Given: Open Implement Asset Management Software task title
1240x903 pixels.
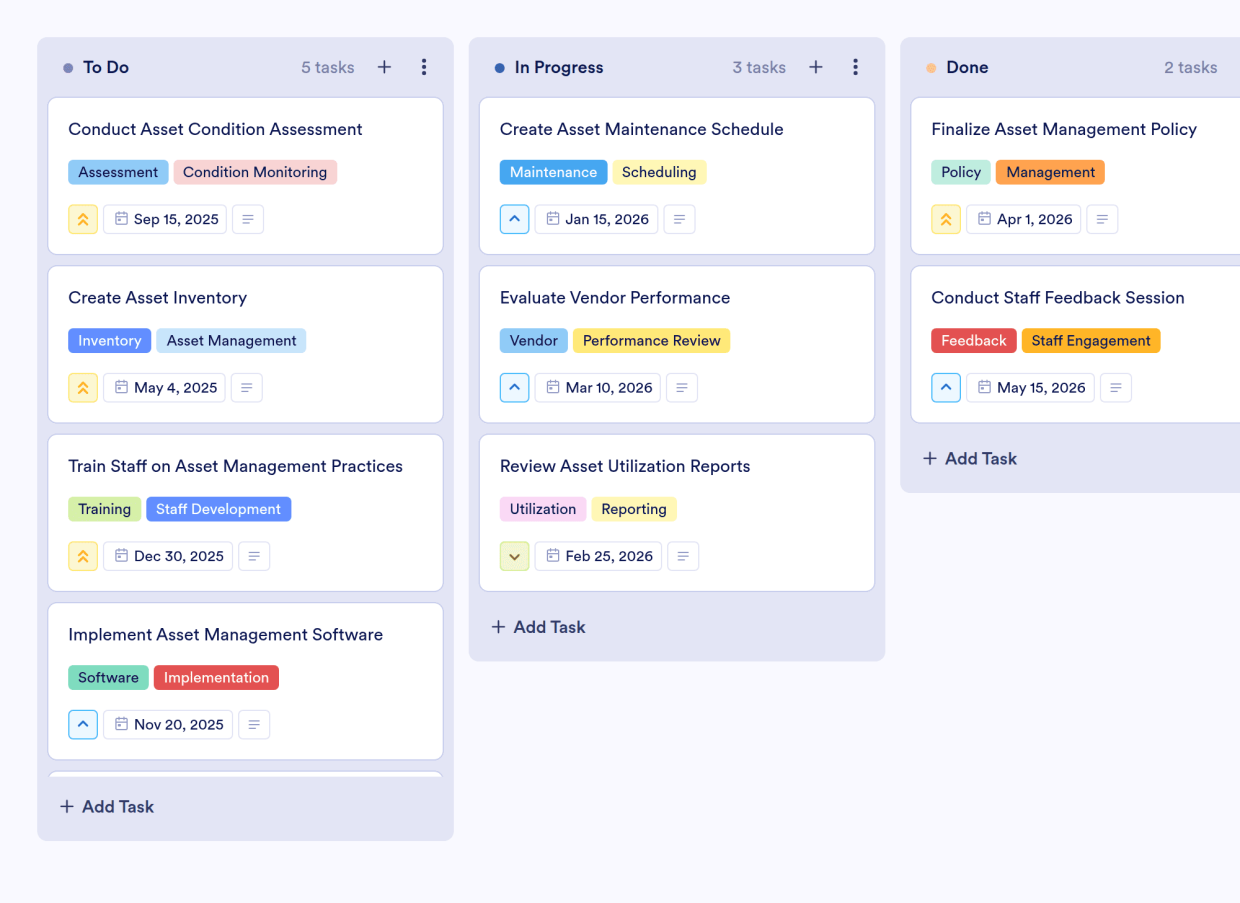Looking at the screenshot, I should click(x=225, y=635).
